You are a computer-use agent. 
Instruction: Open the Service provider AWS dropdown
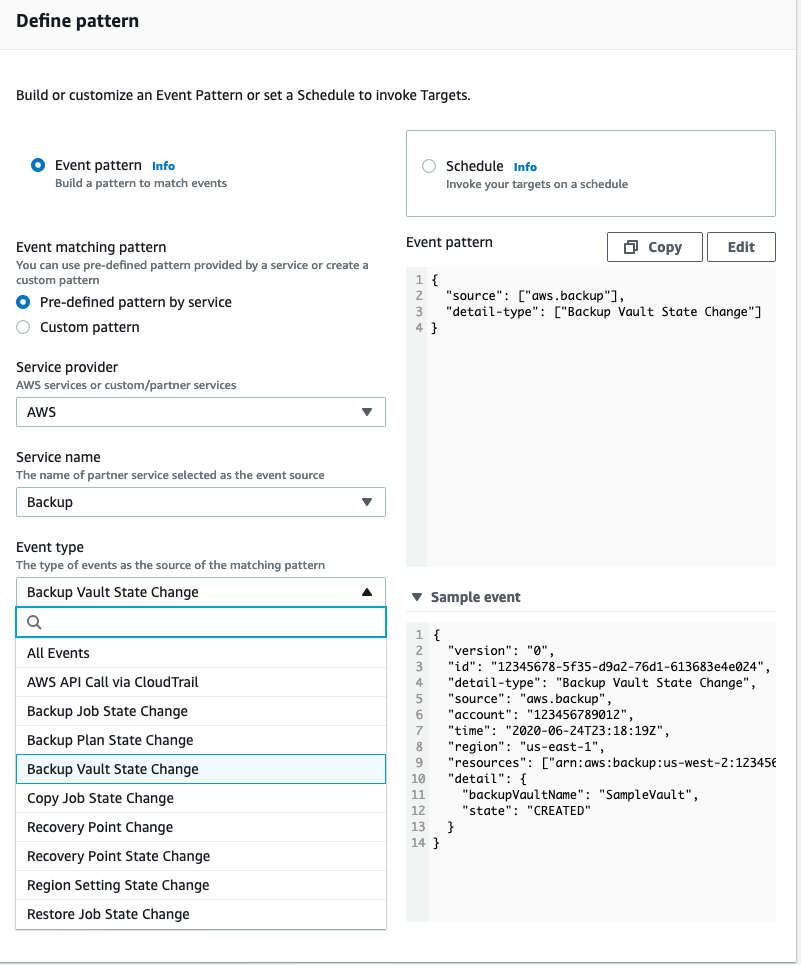click(x=200, y=412)
